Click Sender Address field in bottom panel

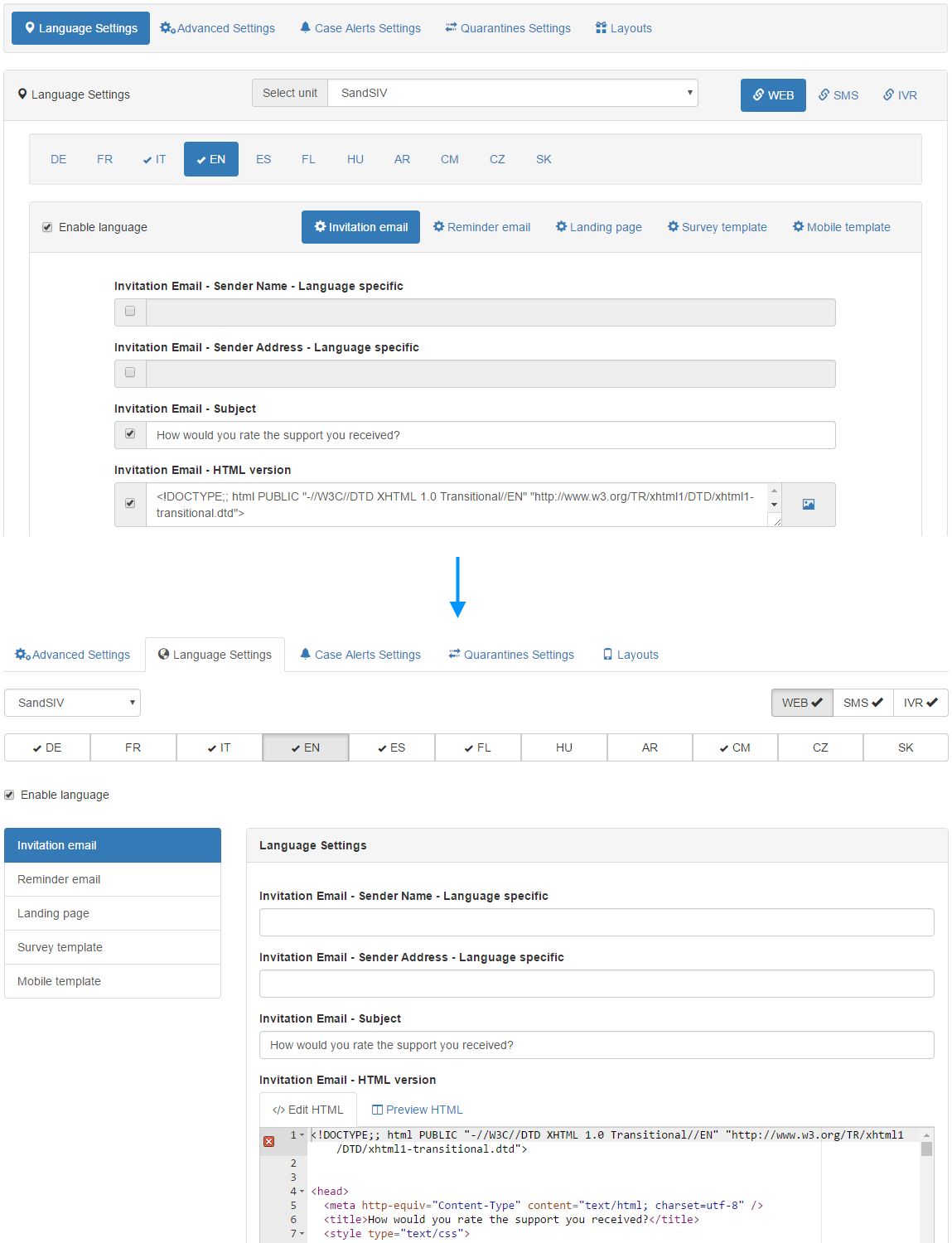pyautogui.click(x=597, y=984)
